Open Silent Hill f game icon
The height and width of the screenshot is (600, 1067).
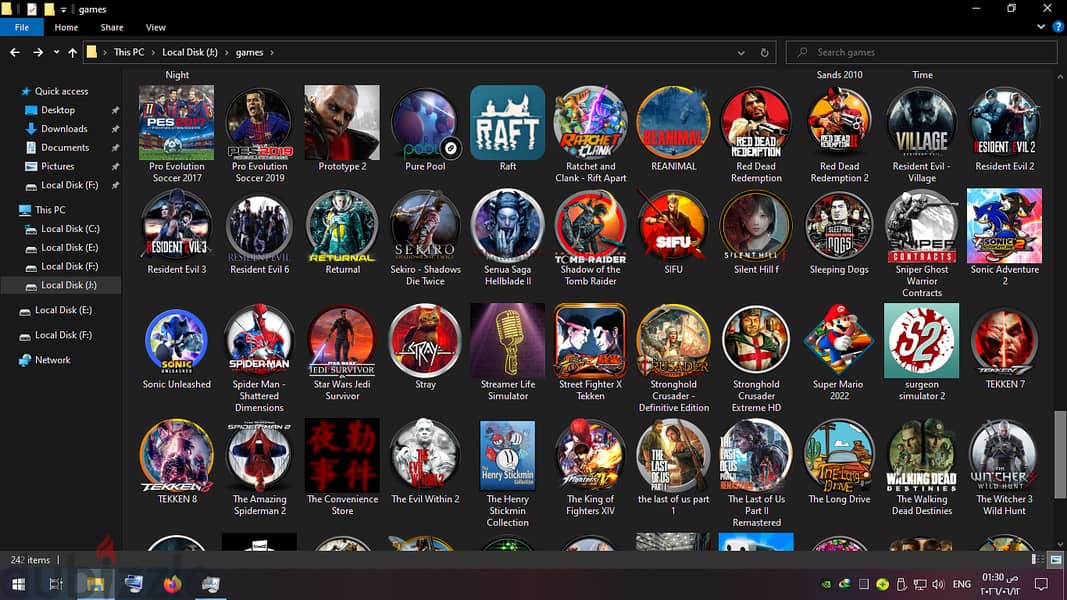click(x=756, y=226)
